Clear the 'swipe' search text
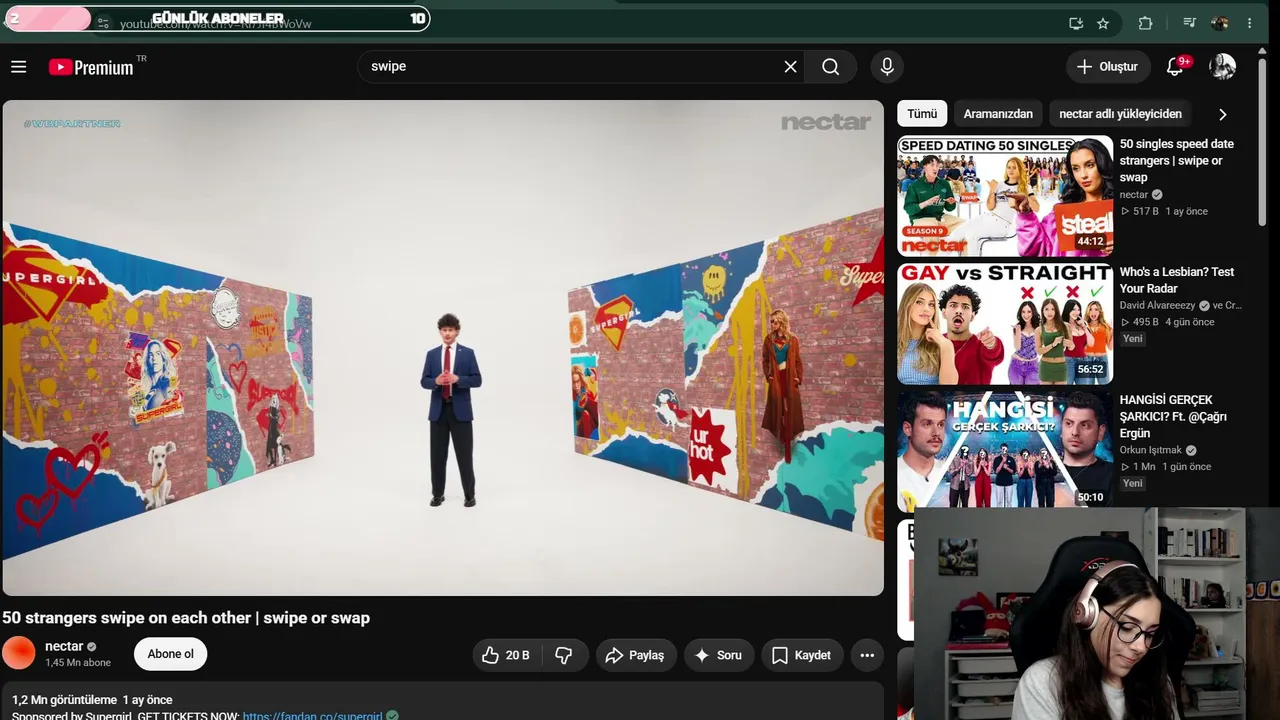This screenshot has height=720, width=1280. coord(790,67)
